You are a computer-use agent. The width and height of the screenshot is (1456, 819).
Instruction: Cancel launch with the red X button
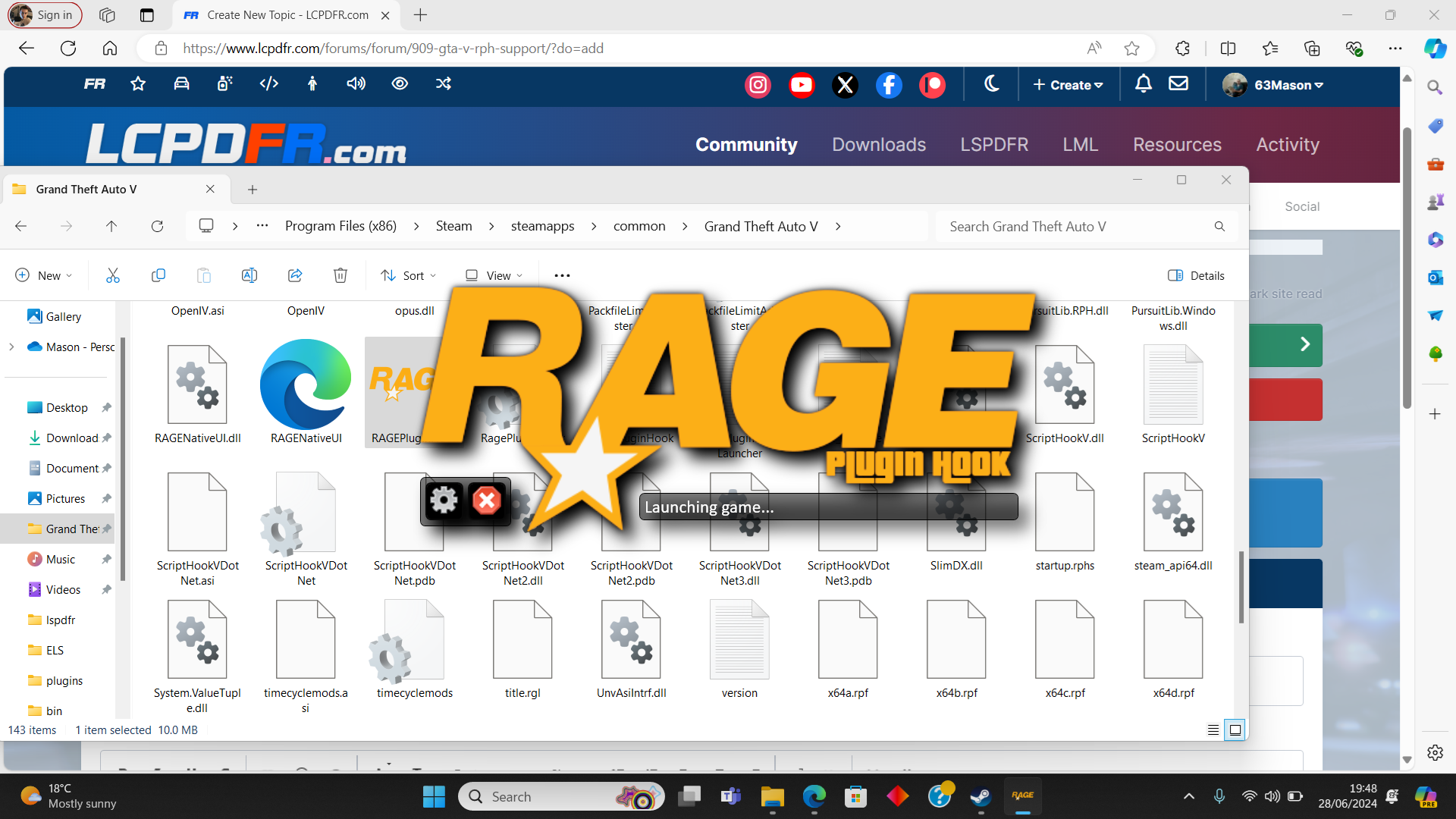487,500
